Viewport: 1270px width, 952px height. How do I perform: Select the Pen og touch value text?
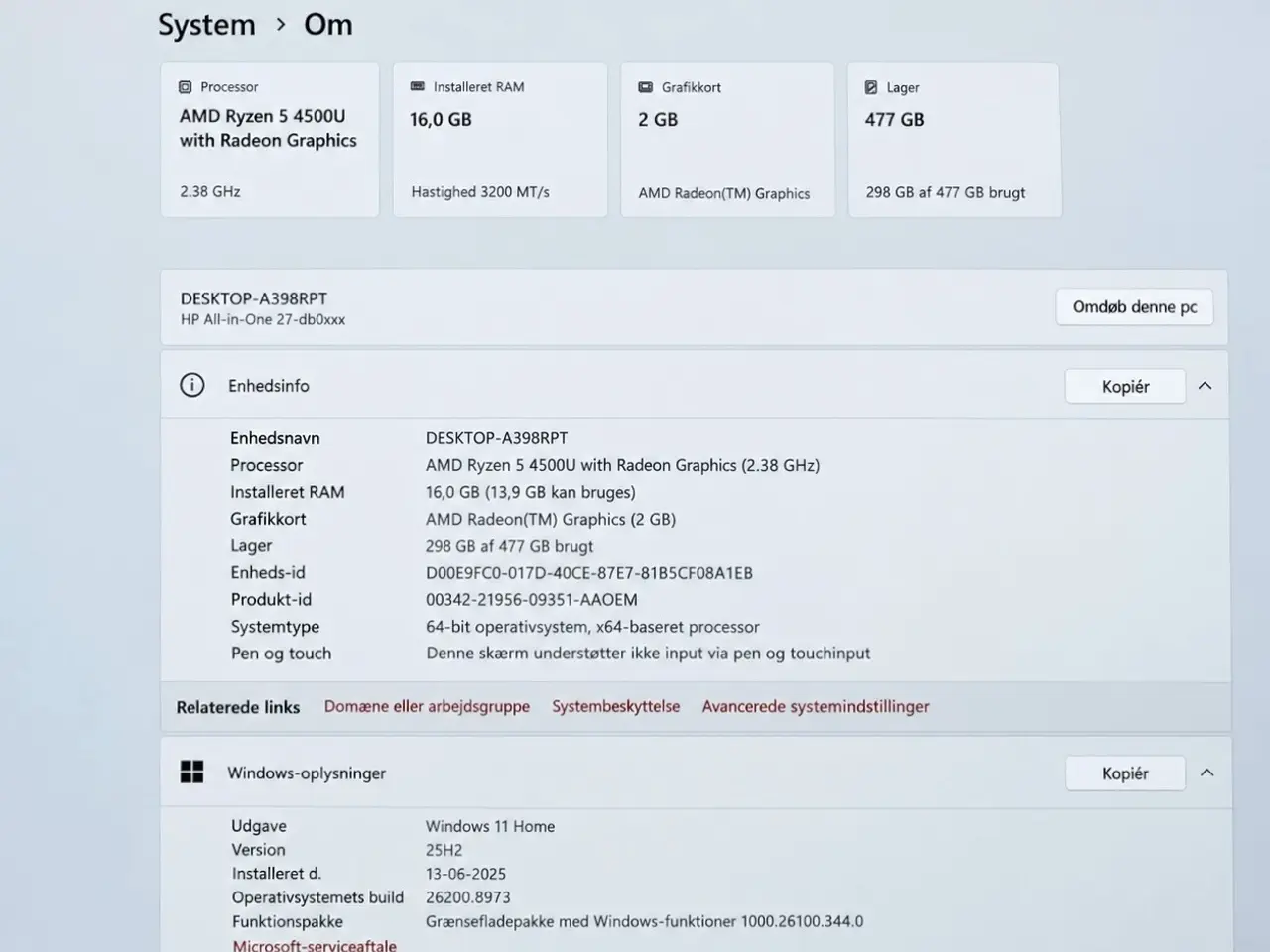tap(648, 654)
